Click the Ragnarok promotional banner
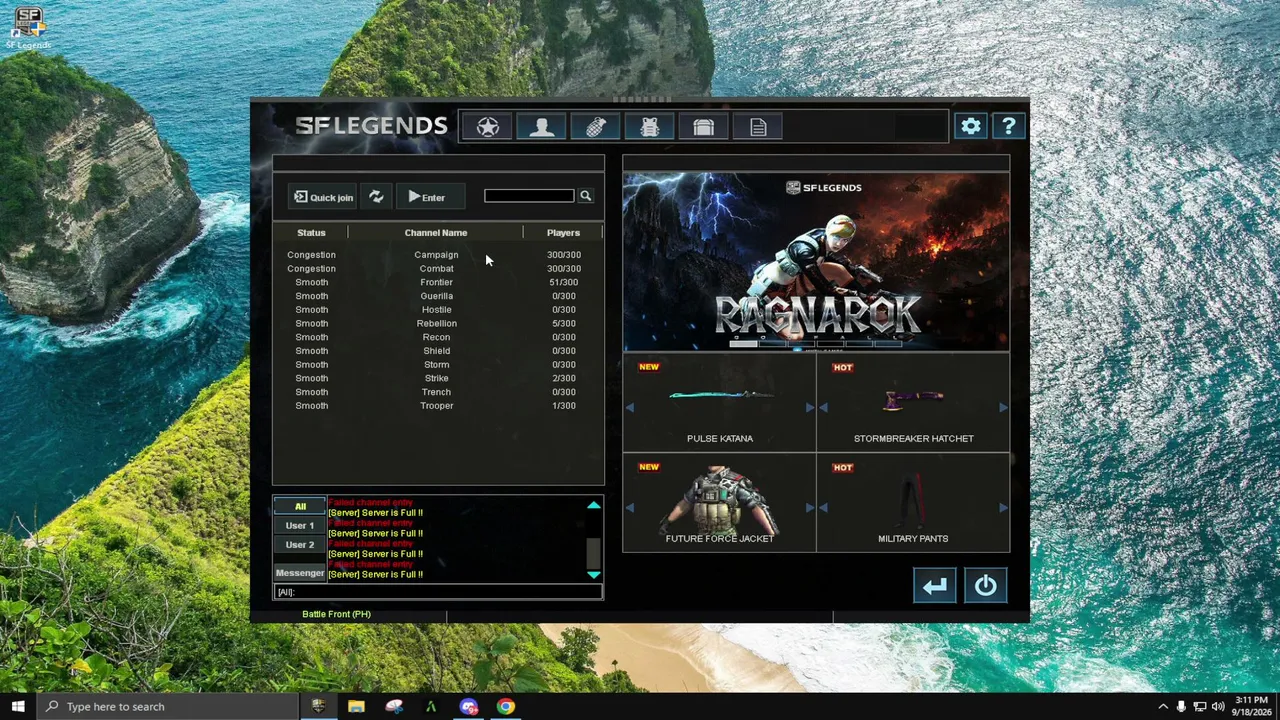Viewport: 1280px width, 720px height. pyautogui.click(x=816, y=261)
